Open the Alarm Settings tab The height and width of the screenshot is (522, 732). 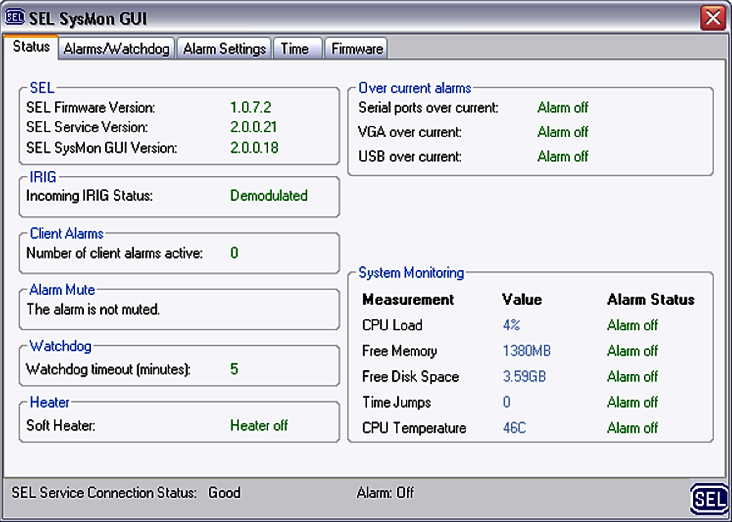pyautogui.click(x=225, y=49)
